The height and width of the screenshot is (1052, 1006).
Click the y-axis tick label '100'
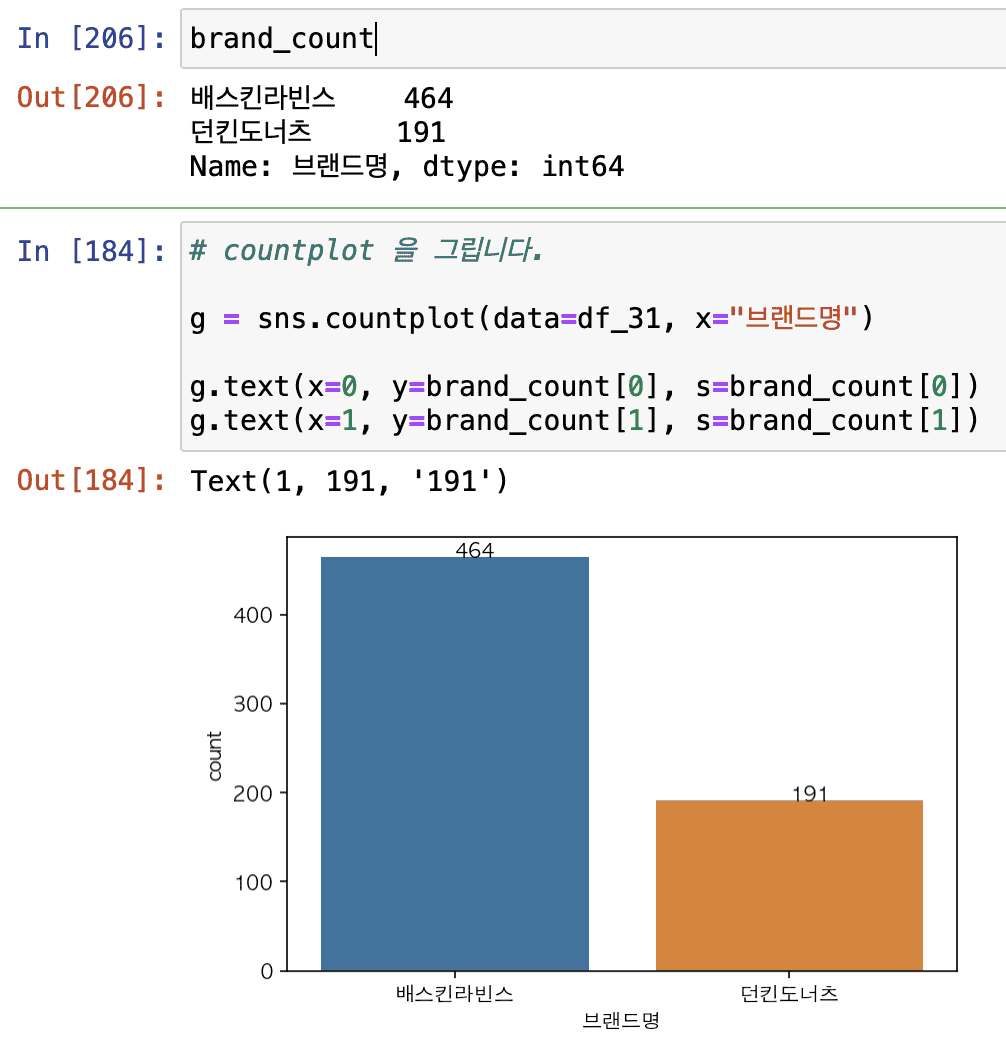coord(254,882)
